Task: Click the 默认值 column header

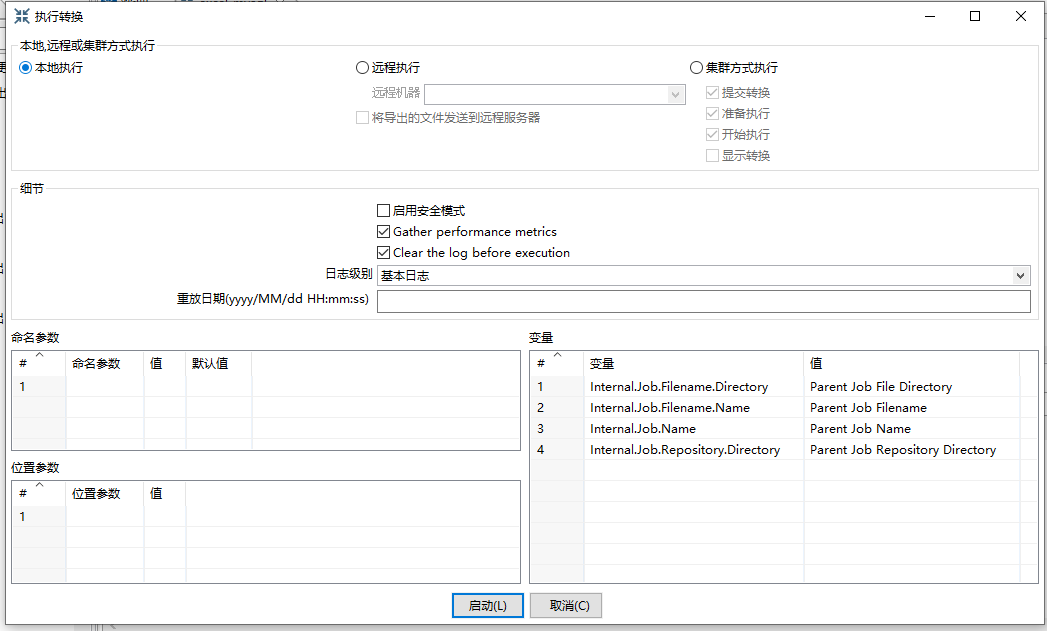Action: point(218,363)
